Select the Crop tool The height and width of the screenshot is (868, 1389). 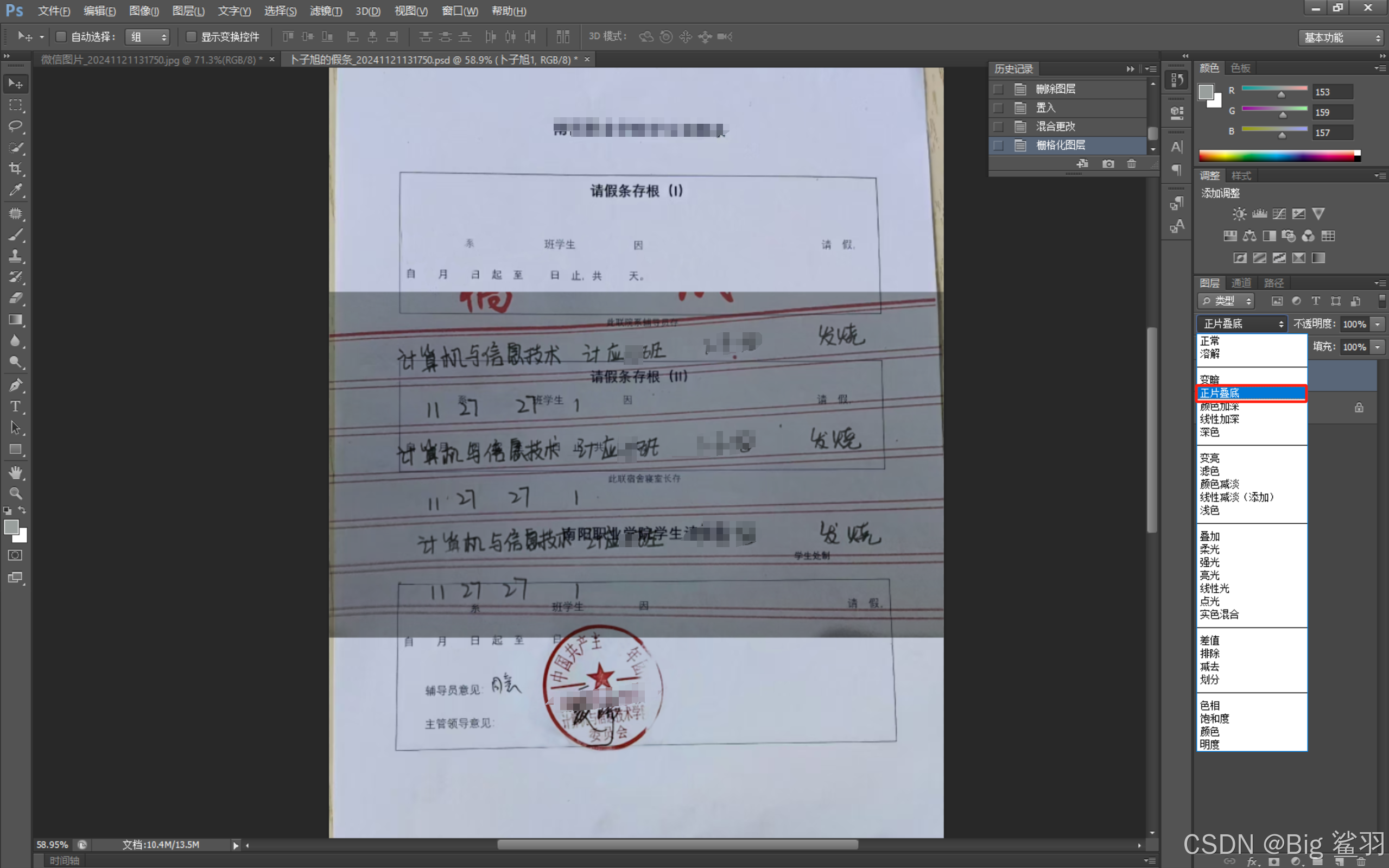(16, 168)
